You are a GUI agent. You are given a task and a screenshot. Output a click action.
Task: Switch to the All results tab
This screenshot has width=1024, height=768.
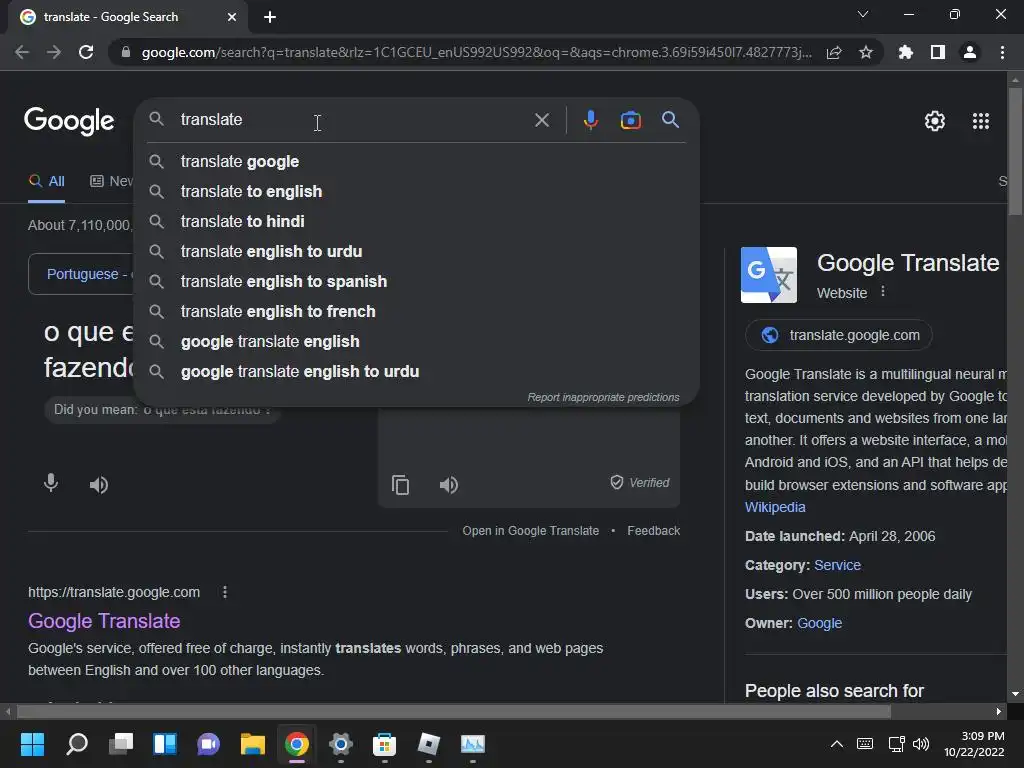coord(46,182)
